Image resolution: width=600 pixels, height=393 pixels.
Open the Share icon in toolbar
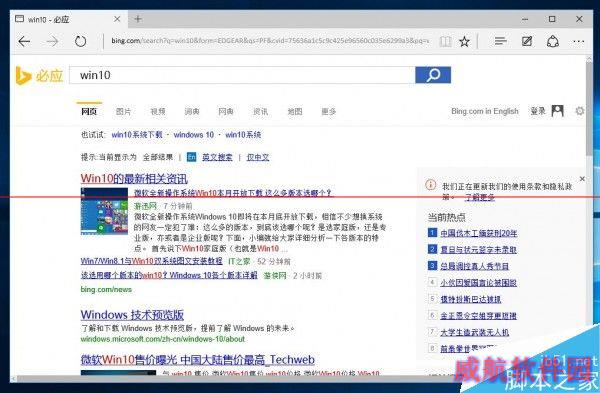553,41
